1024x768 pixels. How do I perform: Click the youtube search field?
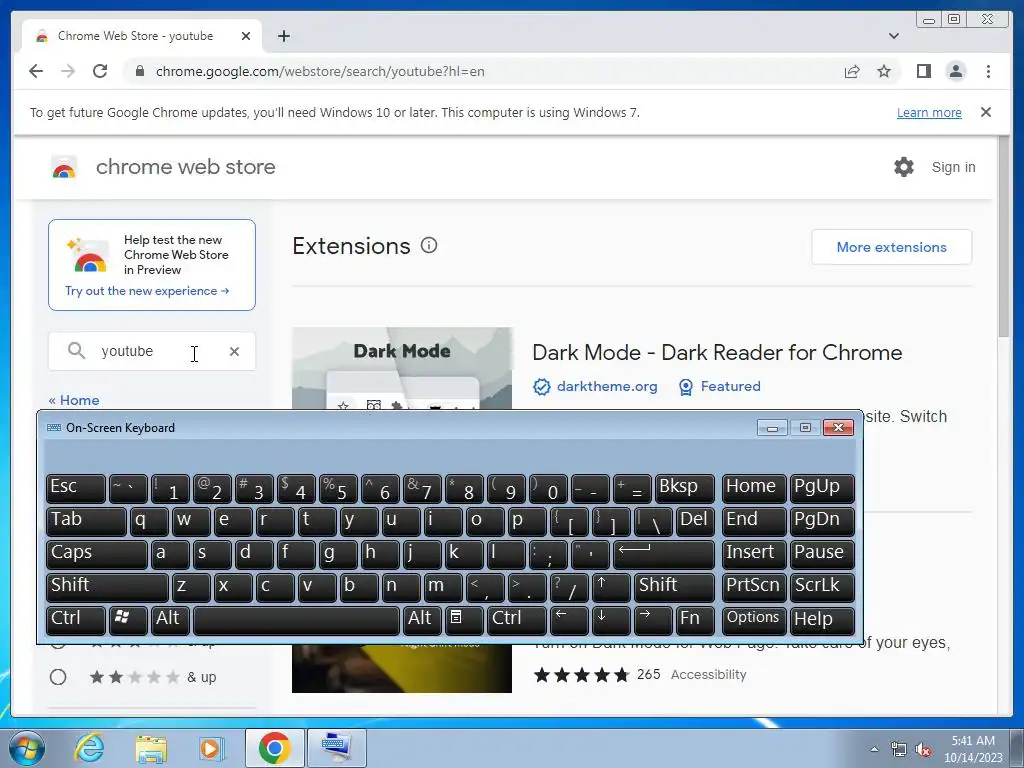[x=152, y=351]
